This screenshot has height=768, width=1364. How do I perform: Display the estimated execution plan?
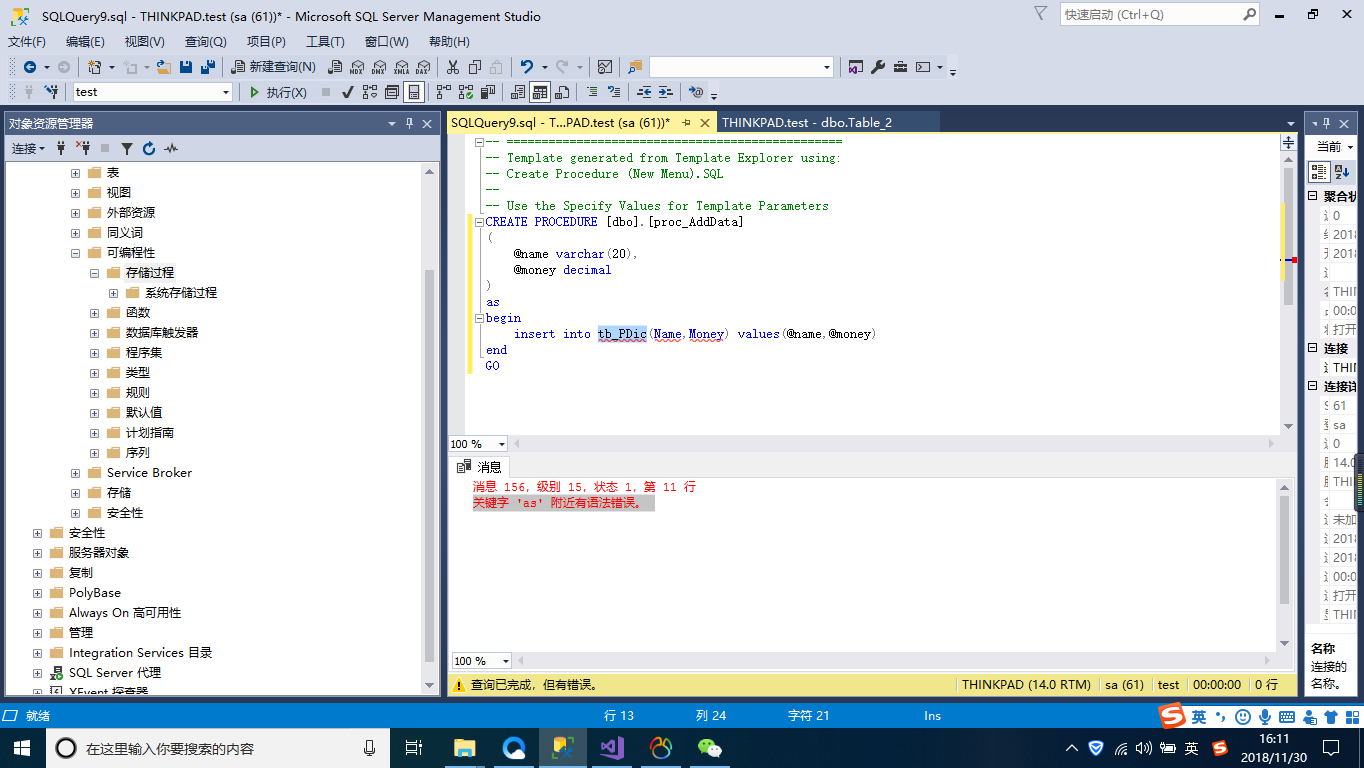tap(370, 92)
